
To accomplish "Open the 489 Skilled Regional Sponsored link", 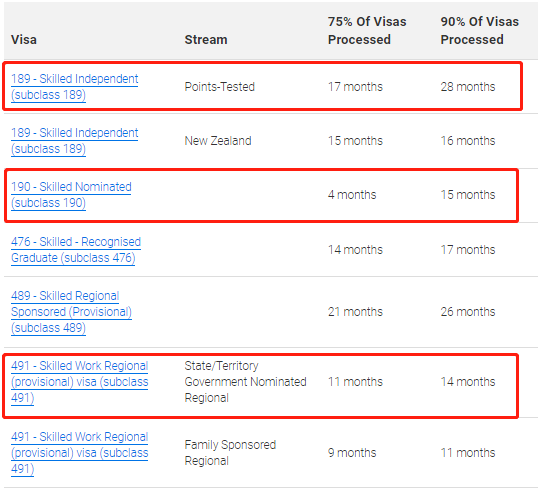I will coord(71,312).
